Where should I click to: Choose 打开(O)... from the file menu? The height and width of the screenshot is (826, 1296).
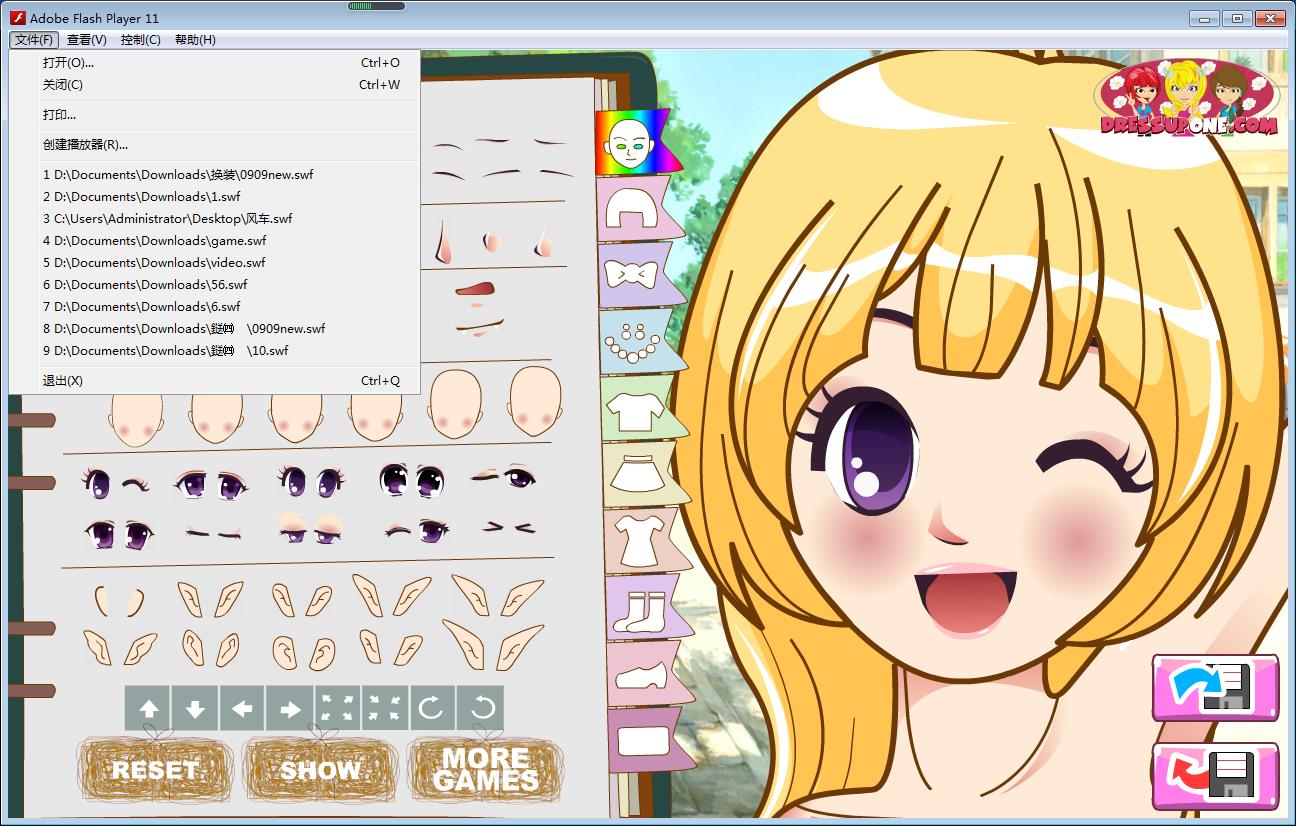pos(69,62)
